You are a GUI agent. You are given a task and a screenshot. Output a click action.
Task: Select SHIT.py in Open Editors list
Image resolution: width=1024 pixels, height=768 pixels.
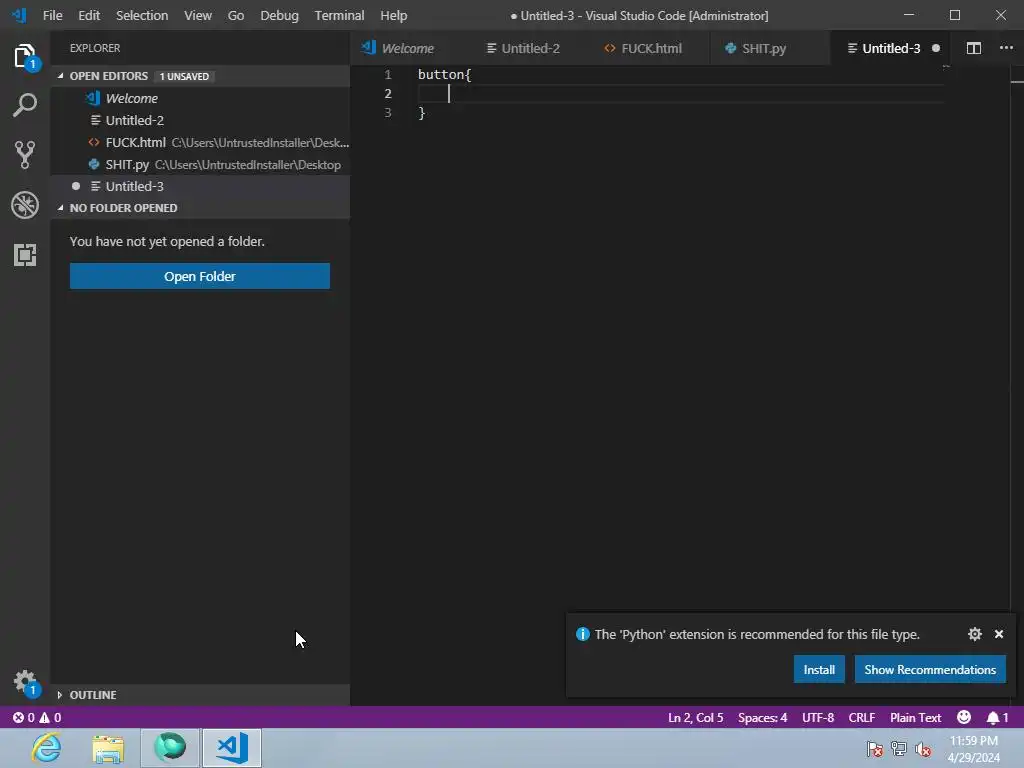tap(200, 165)
